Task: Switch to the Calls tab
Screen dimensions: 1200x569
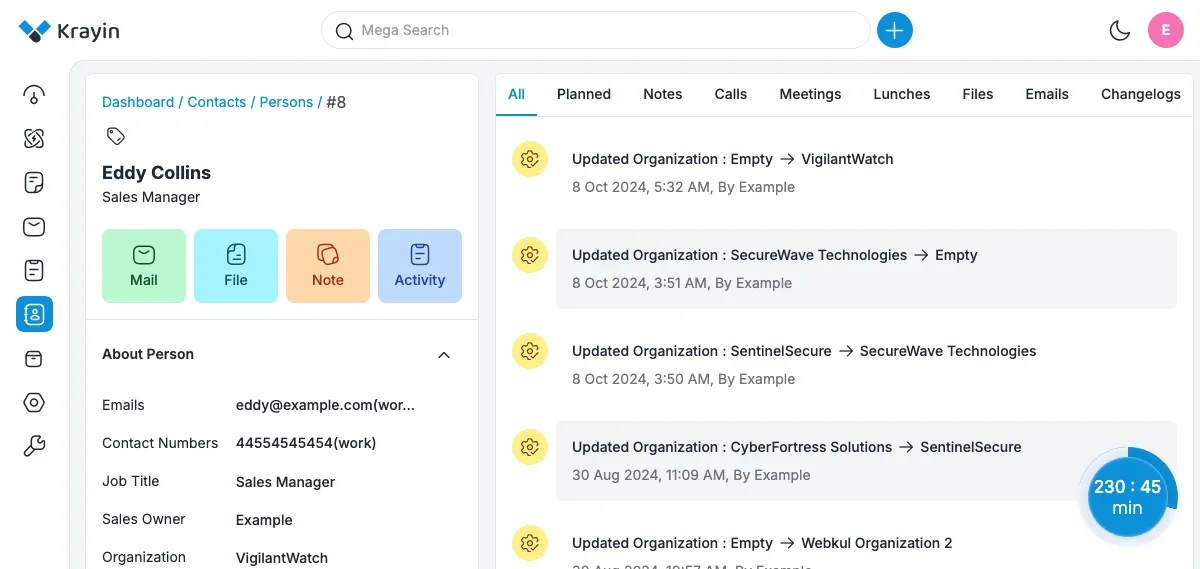Action: pyautogui.click(x=730, y=94)
